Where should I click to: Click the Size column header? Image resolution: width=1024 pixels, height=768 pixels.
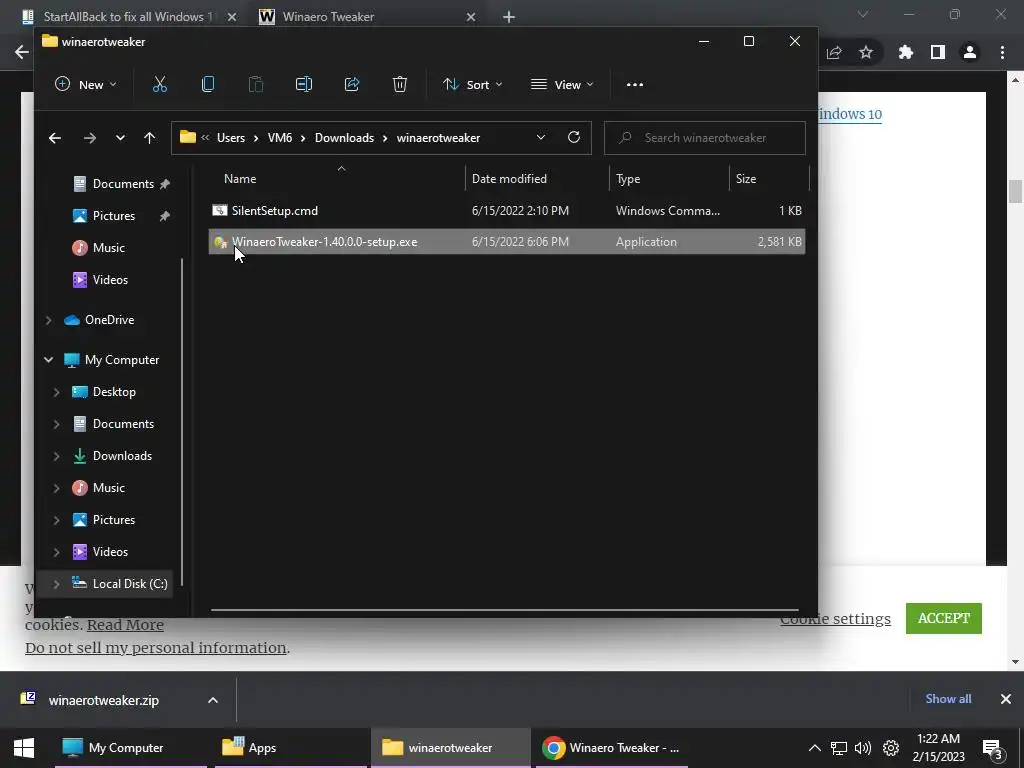[746, 178]
